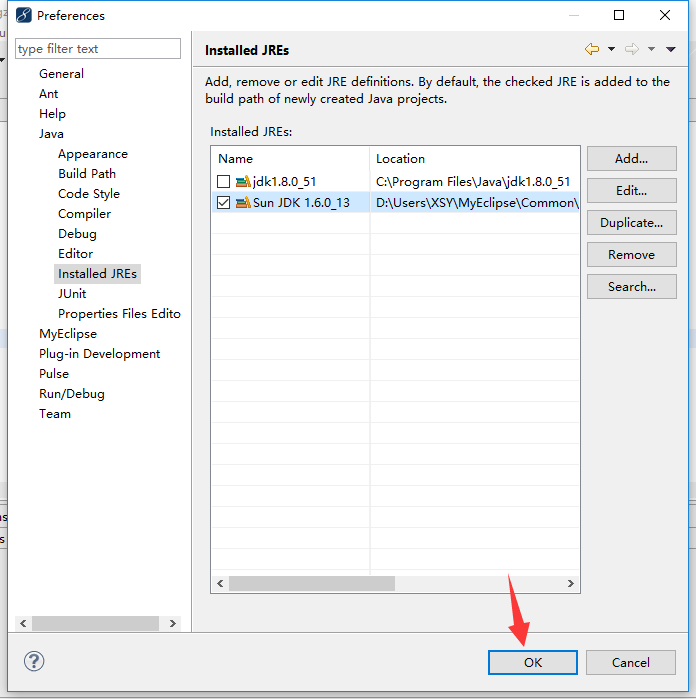Select Installed JREs tree item

coord(97,274)
